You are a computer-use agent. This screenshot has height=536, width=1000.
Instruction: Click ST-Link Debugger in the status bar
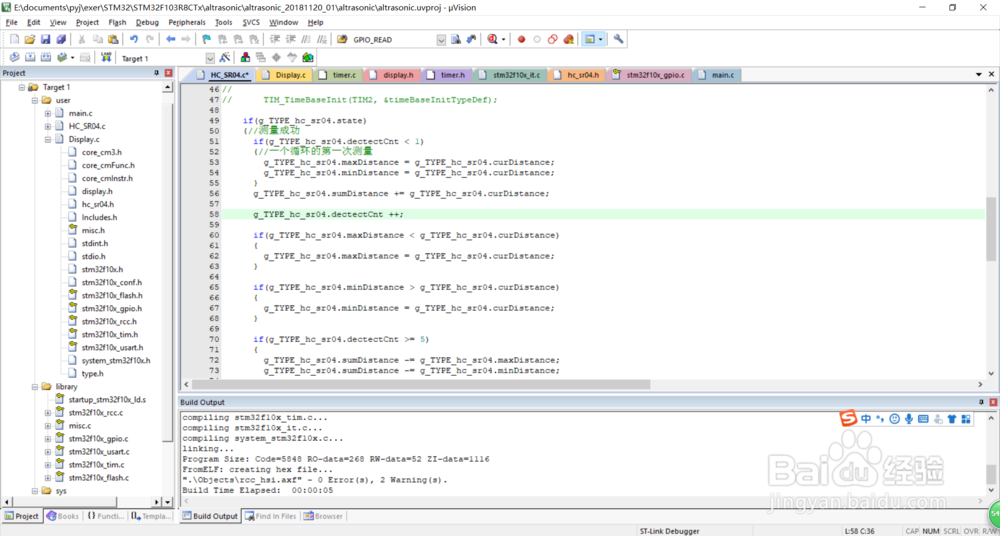[670, 531]
